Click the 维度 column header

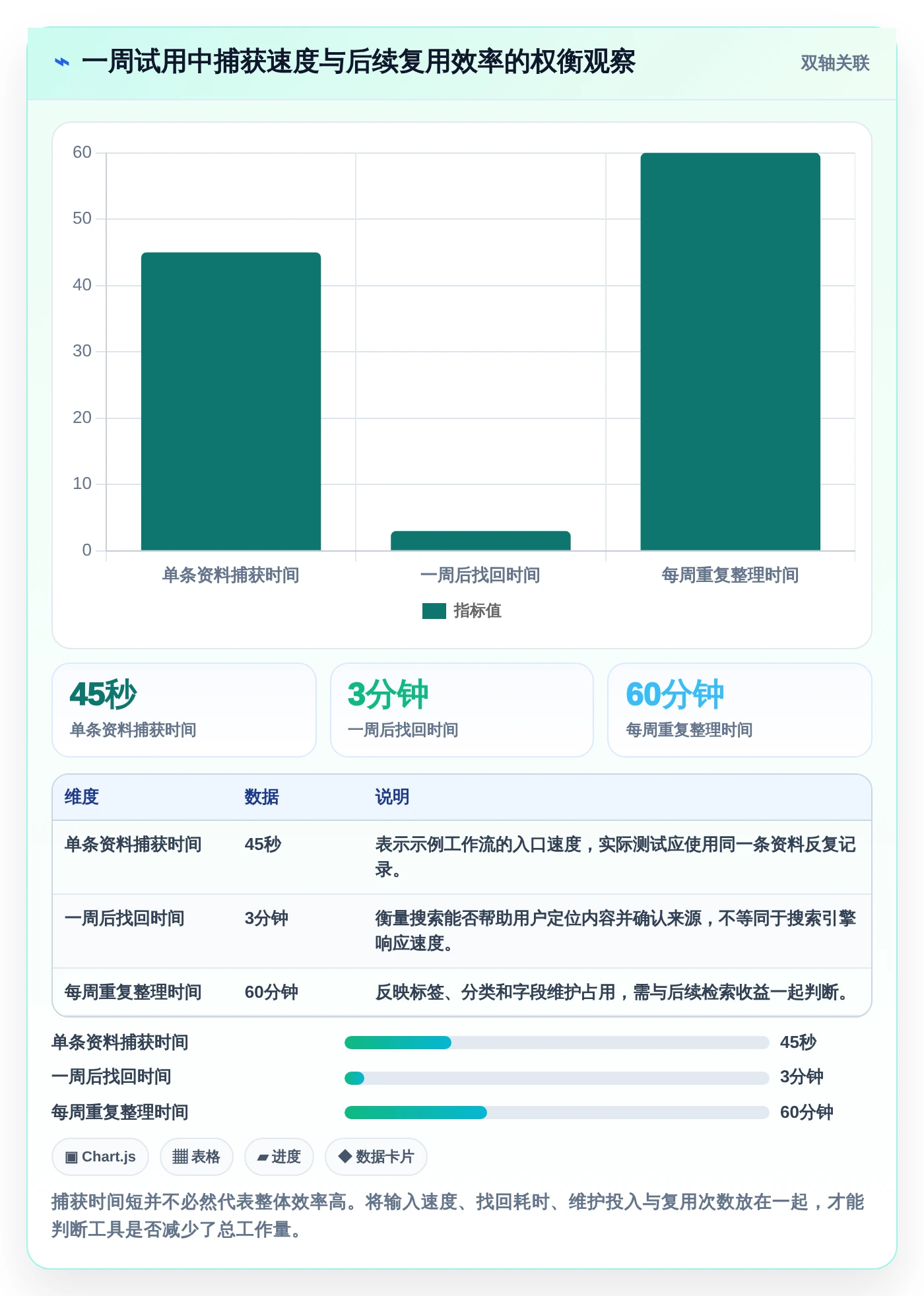tap(82, 797)
